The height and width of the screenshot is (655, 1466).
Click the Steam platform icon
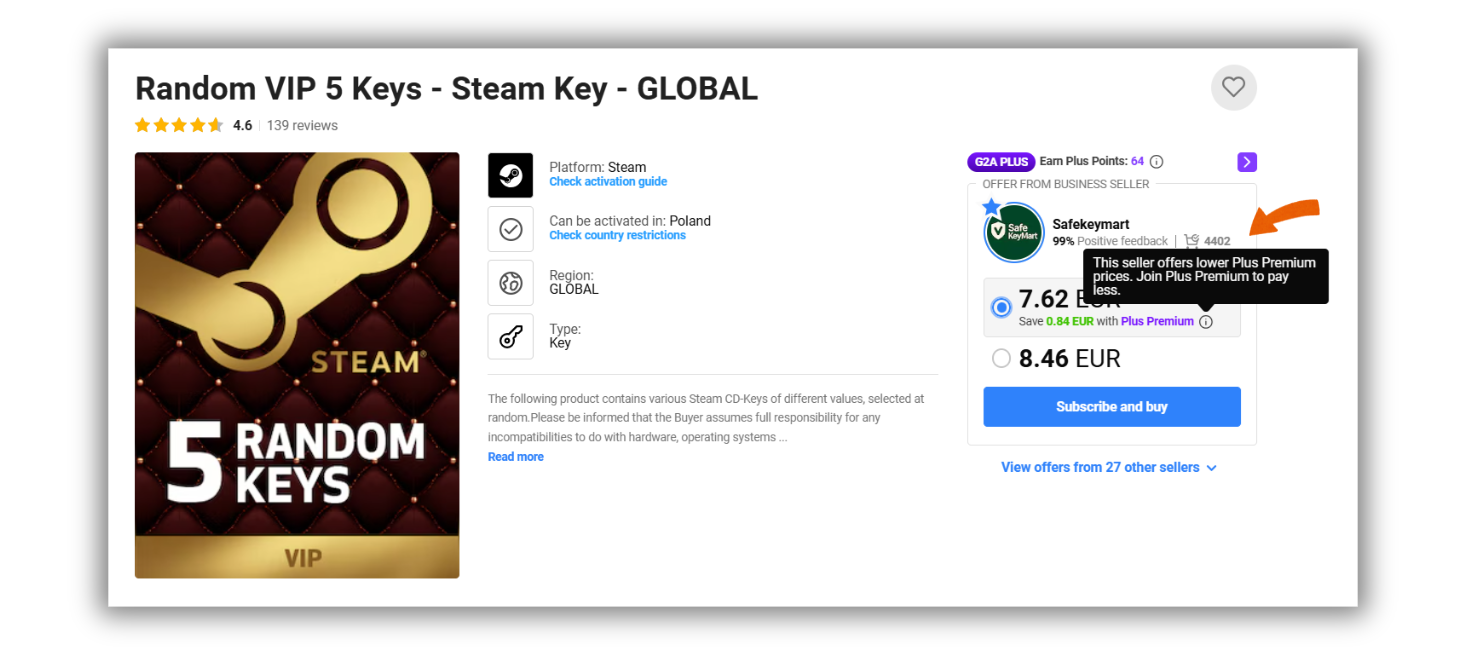(x=510, y=175)
